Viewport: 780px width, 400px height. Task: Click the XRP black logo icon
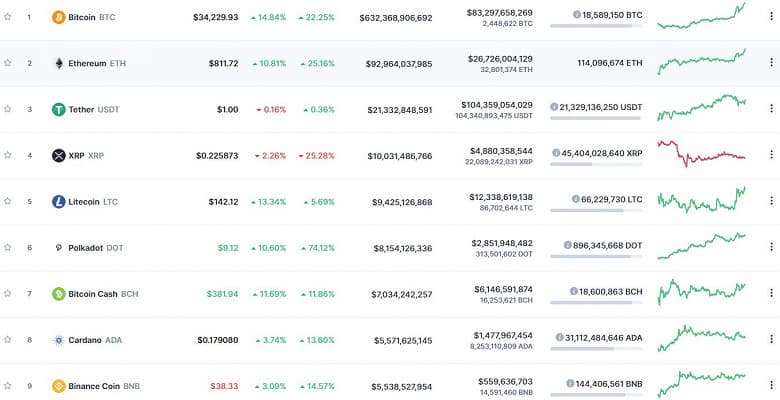click(58, 155)
